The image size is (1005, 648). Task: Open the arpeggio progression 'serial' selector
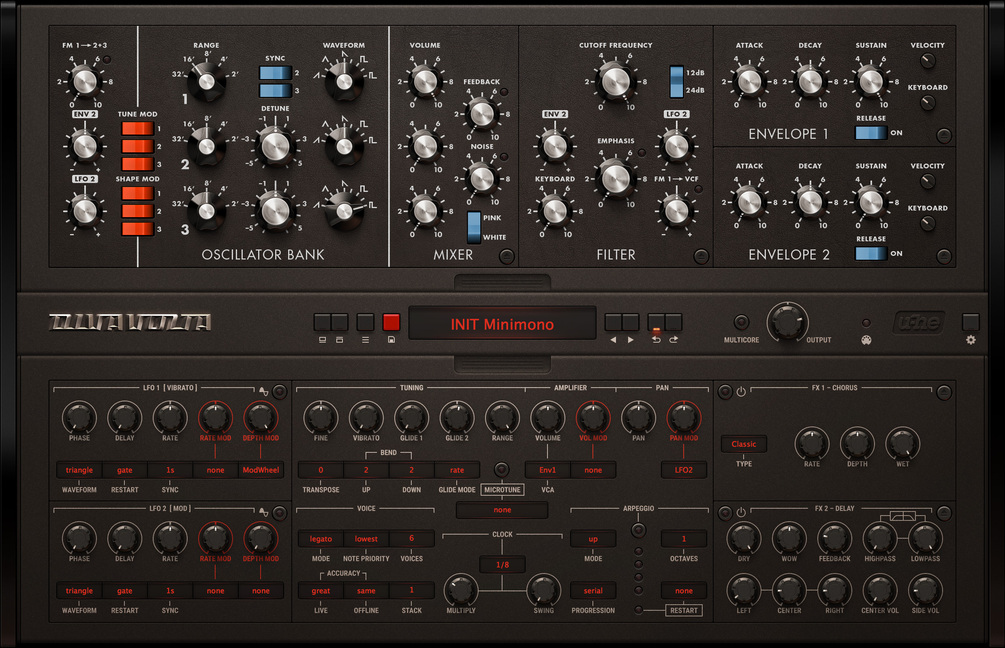[593, 591]
